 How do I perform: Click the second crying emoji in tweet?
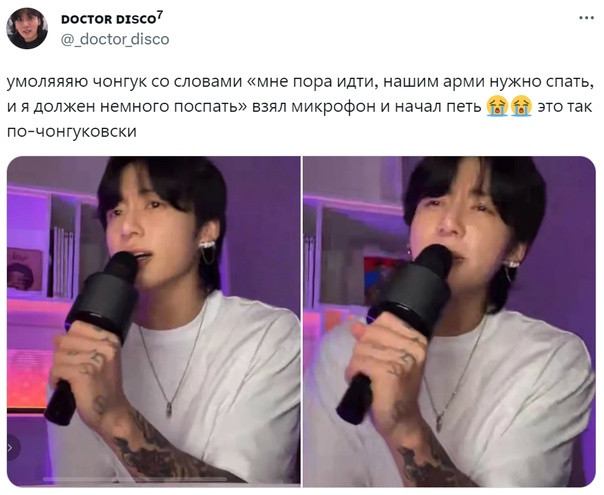521,107
